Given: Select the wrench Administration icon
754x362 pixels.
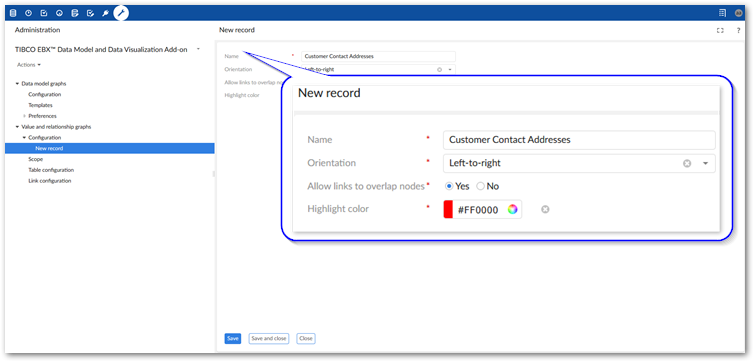Looking at the screenshot, I should coord(121,13).
